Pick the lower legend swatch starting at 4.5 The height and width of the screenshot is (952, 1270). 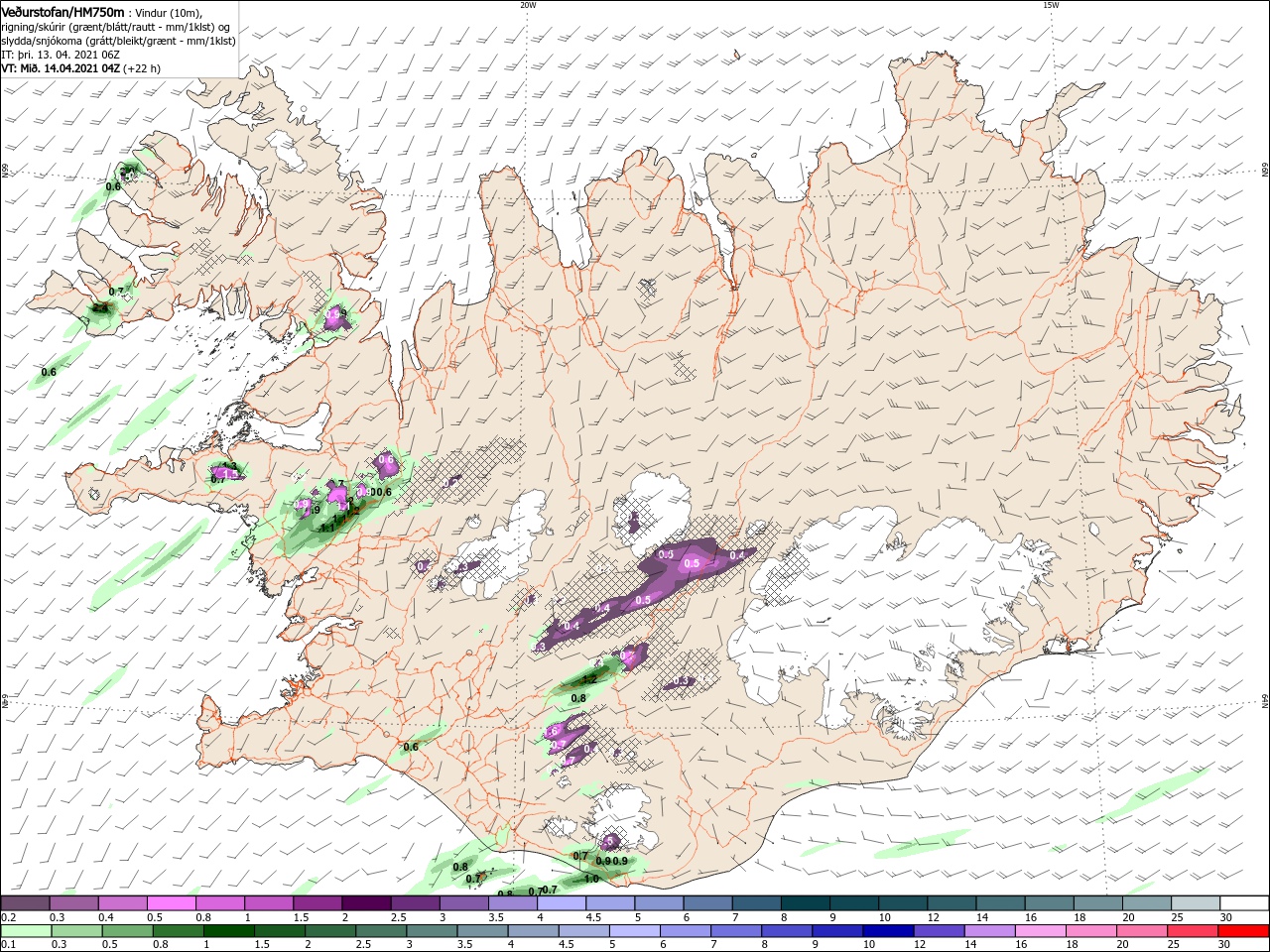[x=582, y=931]
